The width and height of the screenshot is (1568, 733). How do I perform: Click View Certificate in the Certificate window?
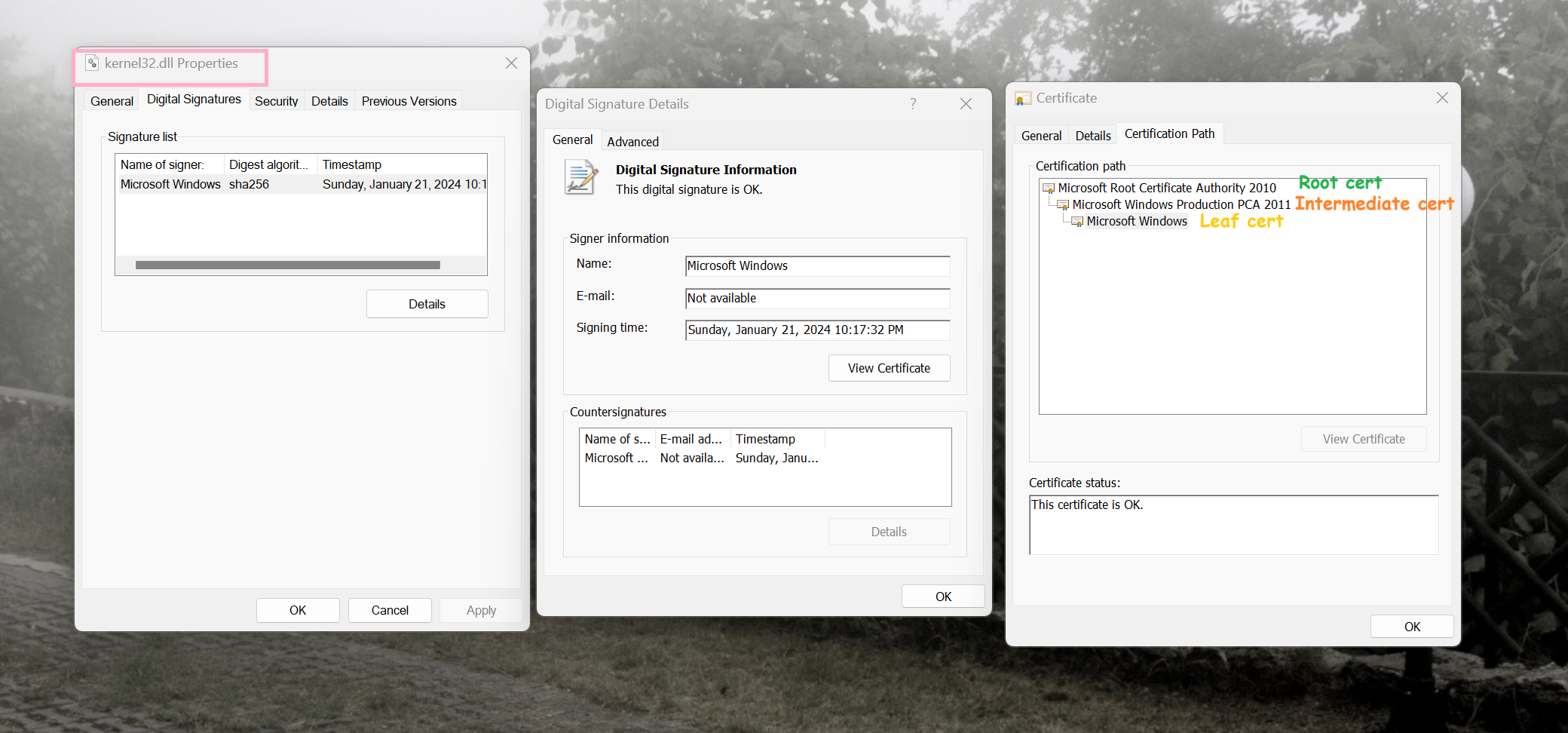[x=1364, y=439]
